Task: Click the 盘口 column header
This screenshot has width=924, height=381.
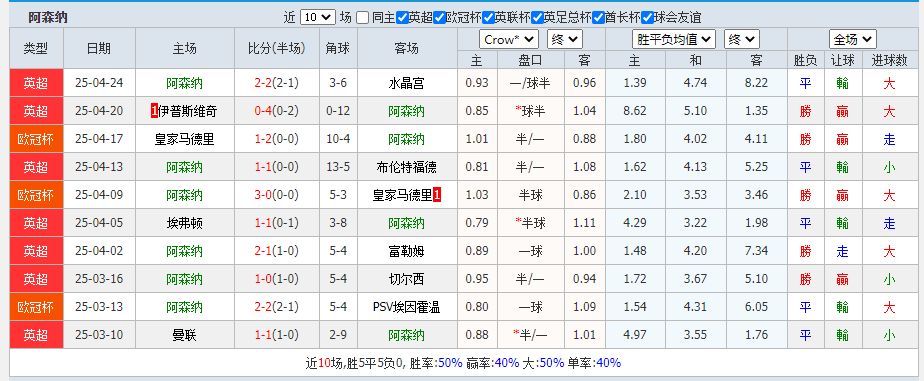Action: click(530, 60)
